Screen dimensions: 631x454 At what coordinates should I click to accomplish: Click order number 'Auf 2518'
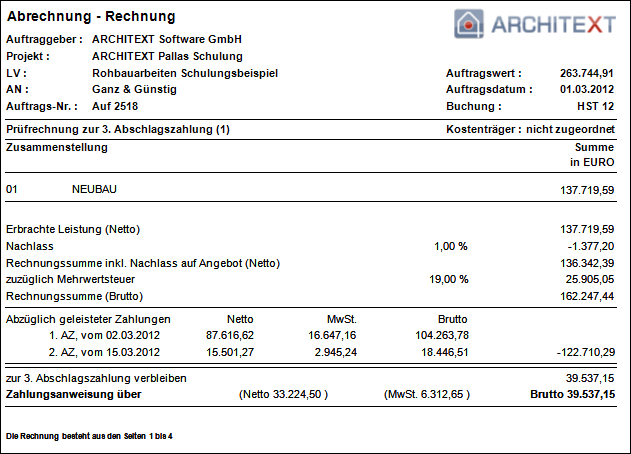115,106
